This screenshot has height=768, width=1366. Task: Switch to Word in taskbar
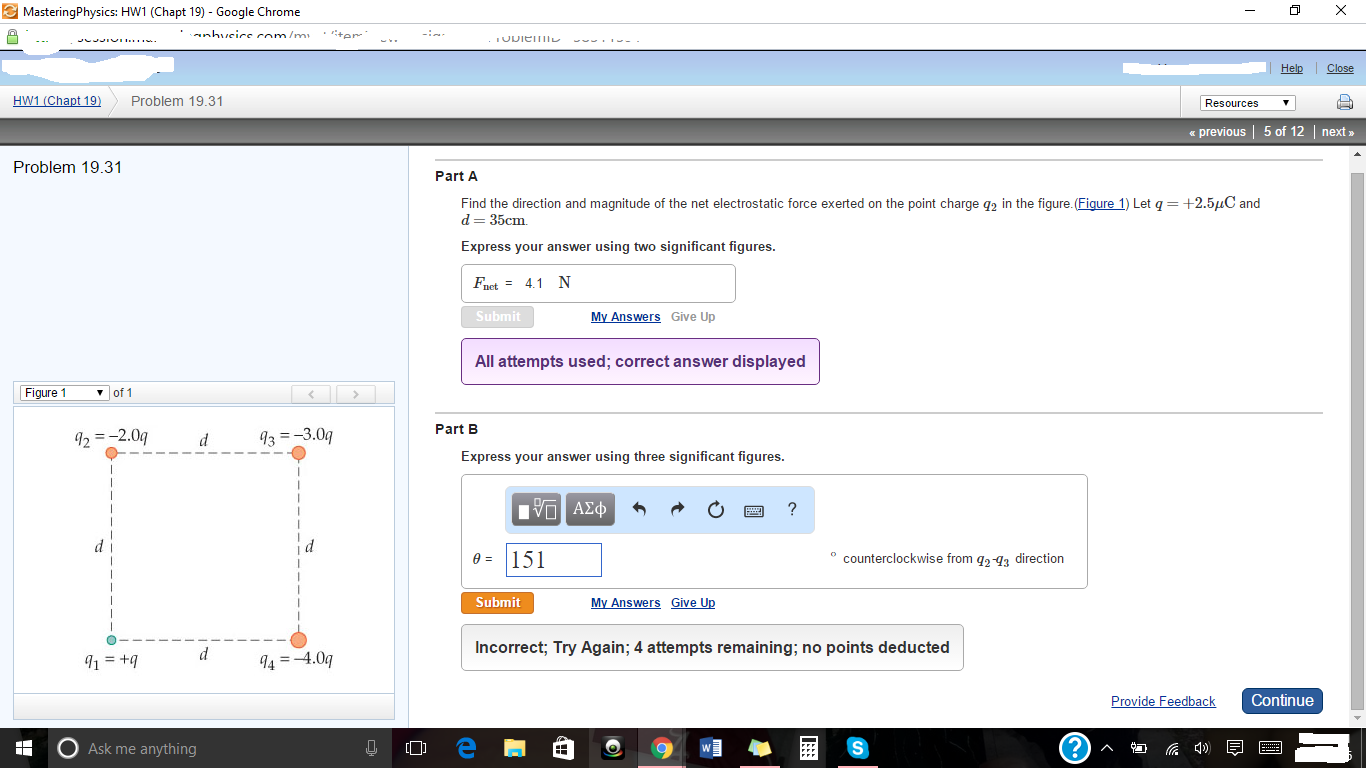pos(710,748)
